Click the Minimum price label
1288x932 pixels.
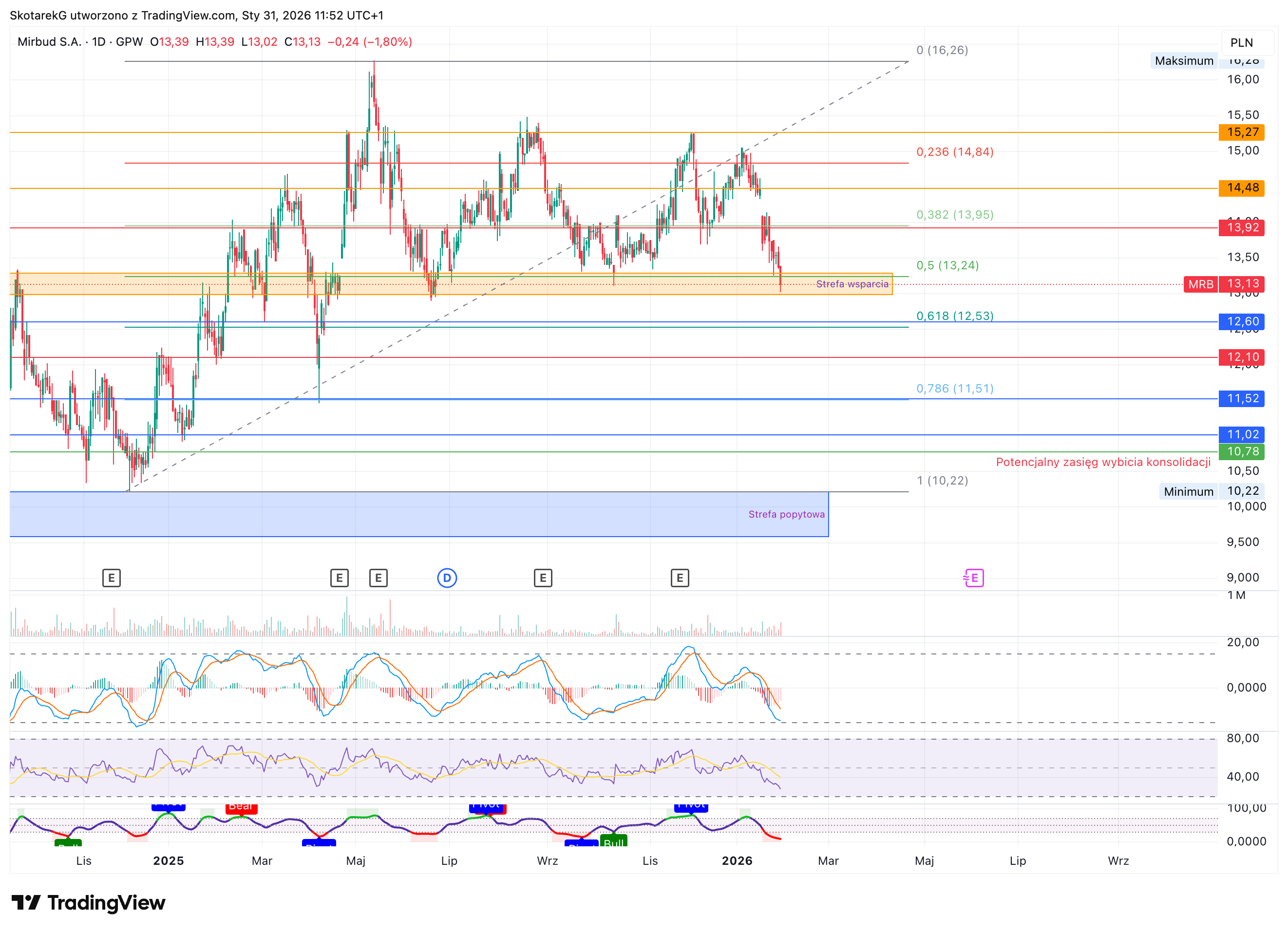click(x=1188, y=491)
